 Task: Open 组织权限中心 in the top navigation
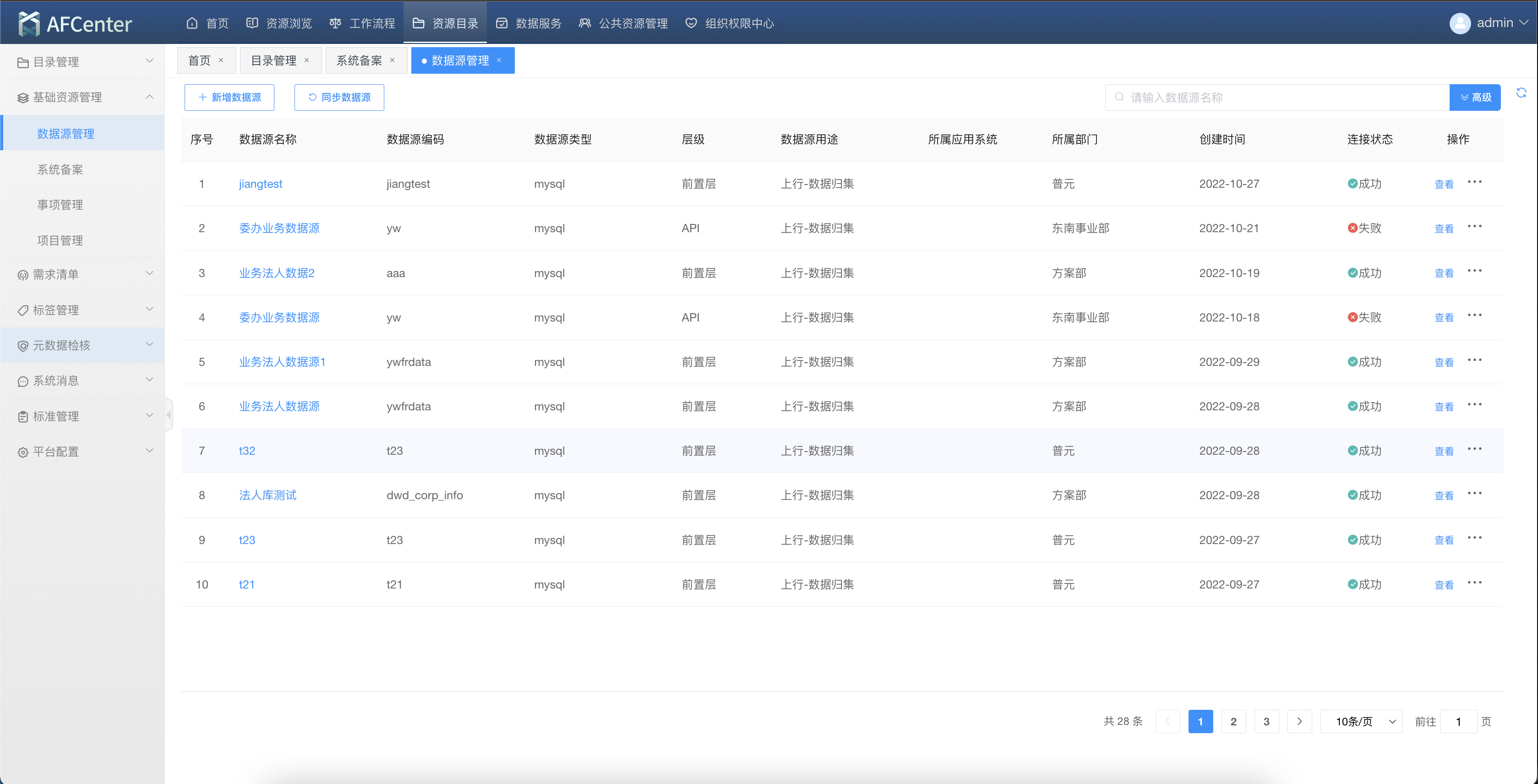click(x=730, y=23)
